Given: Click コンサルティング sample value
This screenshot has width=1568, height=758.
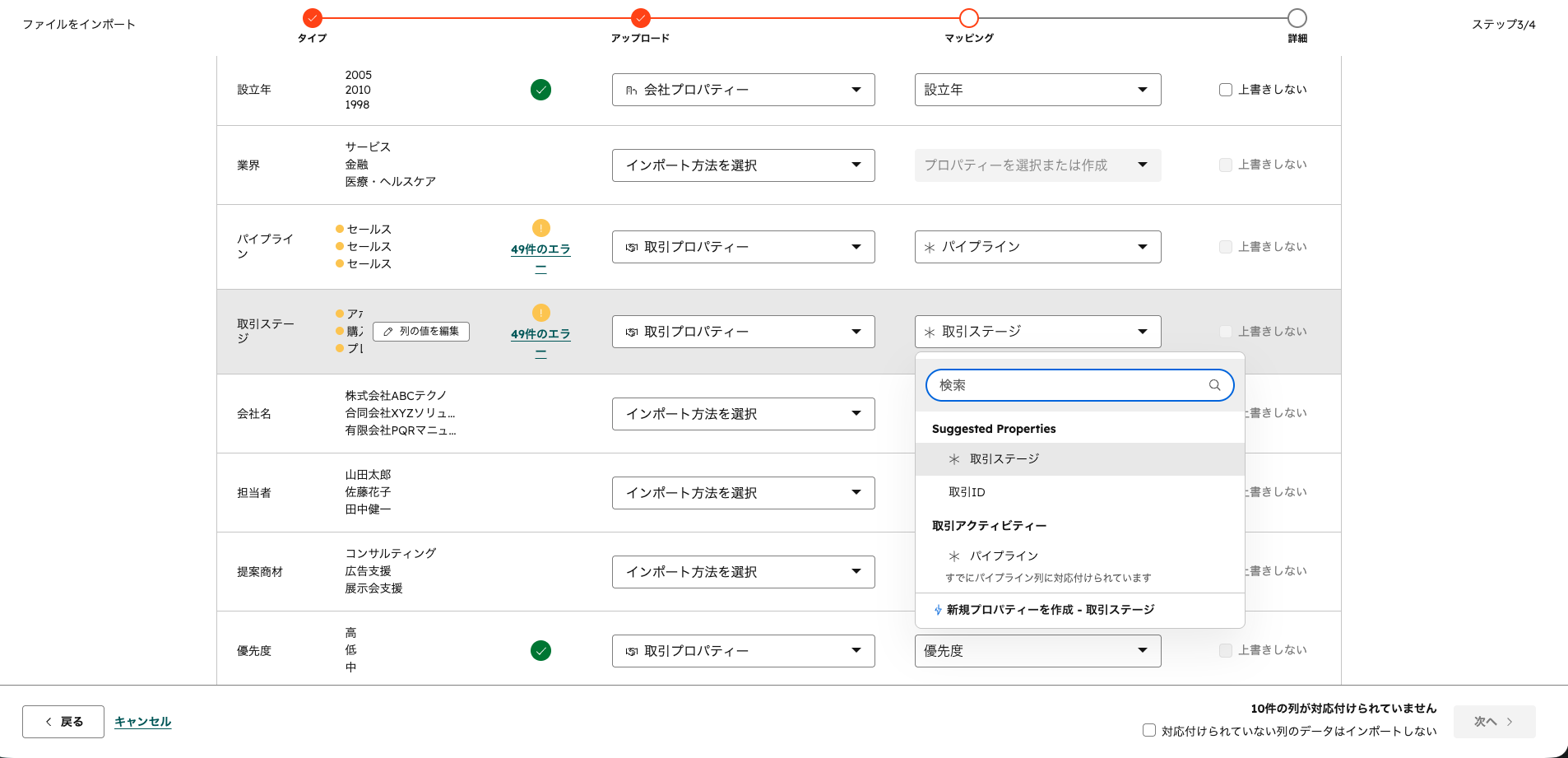Looking at the screenshot, I should tap(391, 554).
